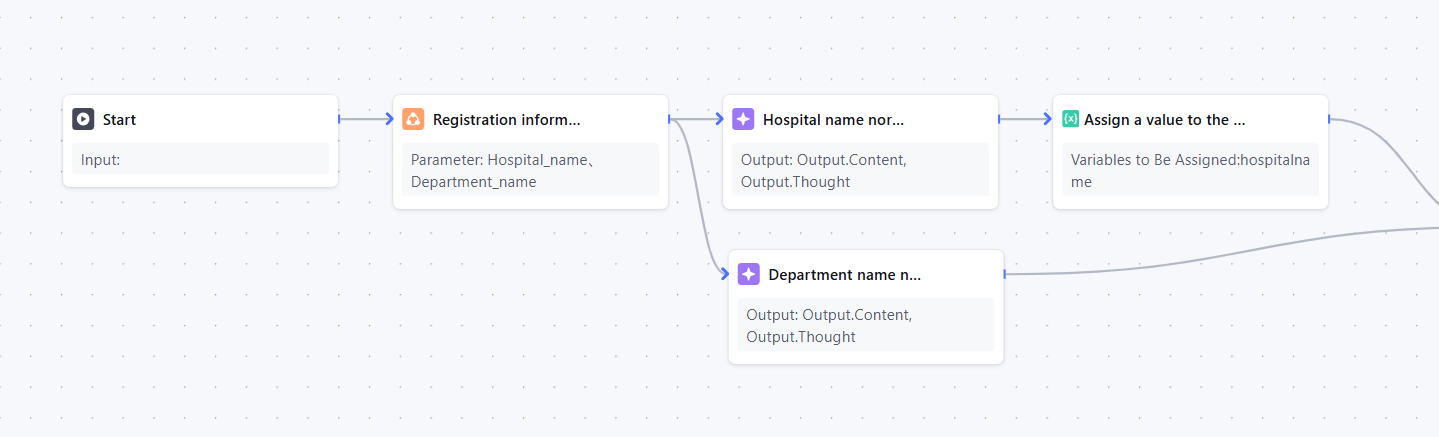This screenshot has height=437, width=1439.
Task: Click the Hospital name node's output connector
Action: [x=999, y=119]
